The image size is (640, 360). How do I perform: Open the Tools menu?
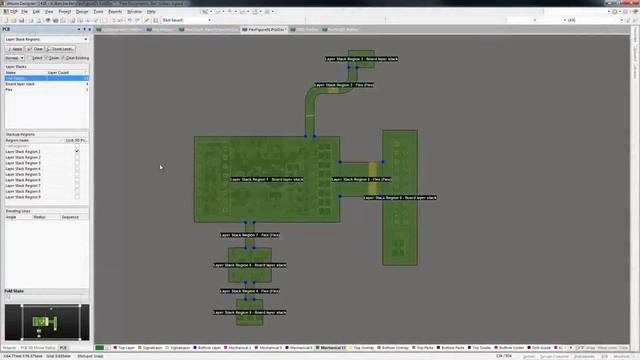pyautogui.click(x=98, y=12)
